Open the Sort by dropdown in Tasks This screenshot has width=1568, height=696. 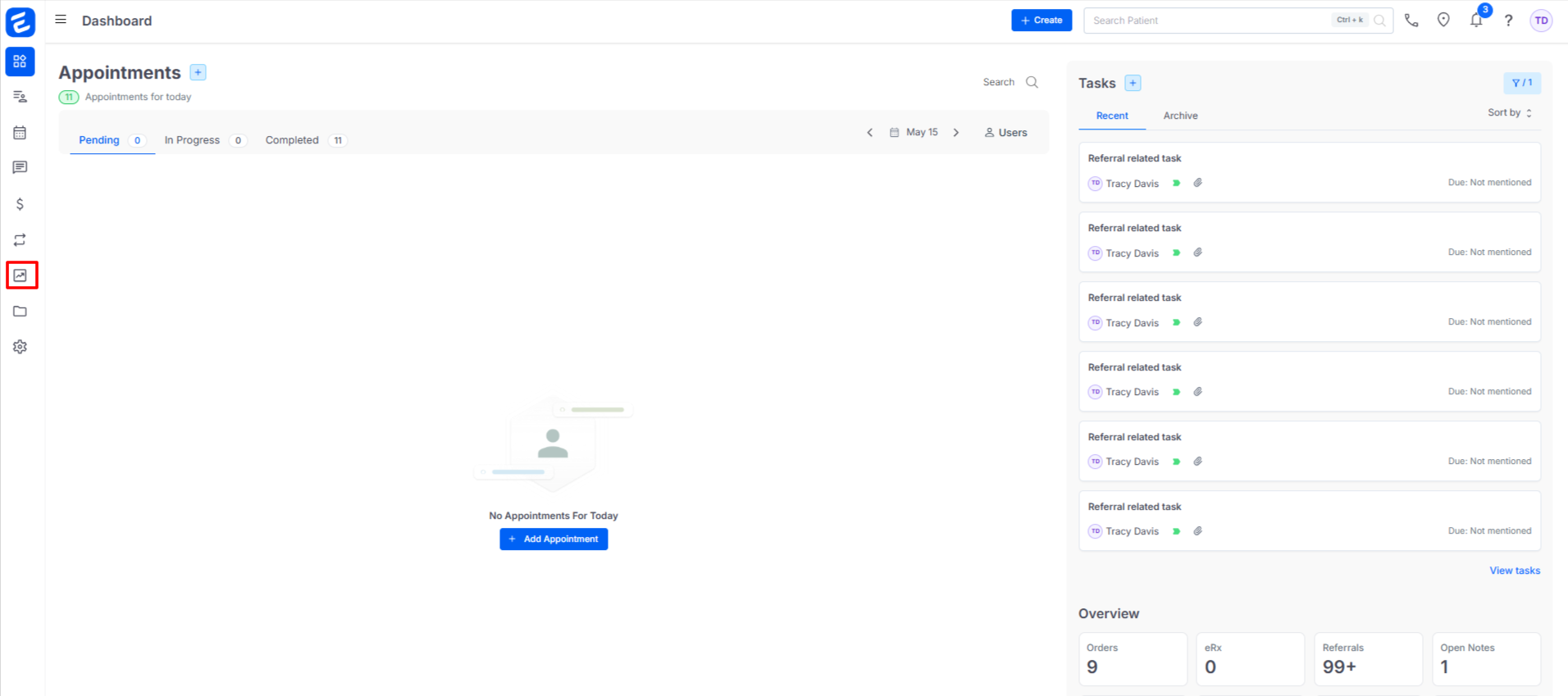pos(1509,113)
